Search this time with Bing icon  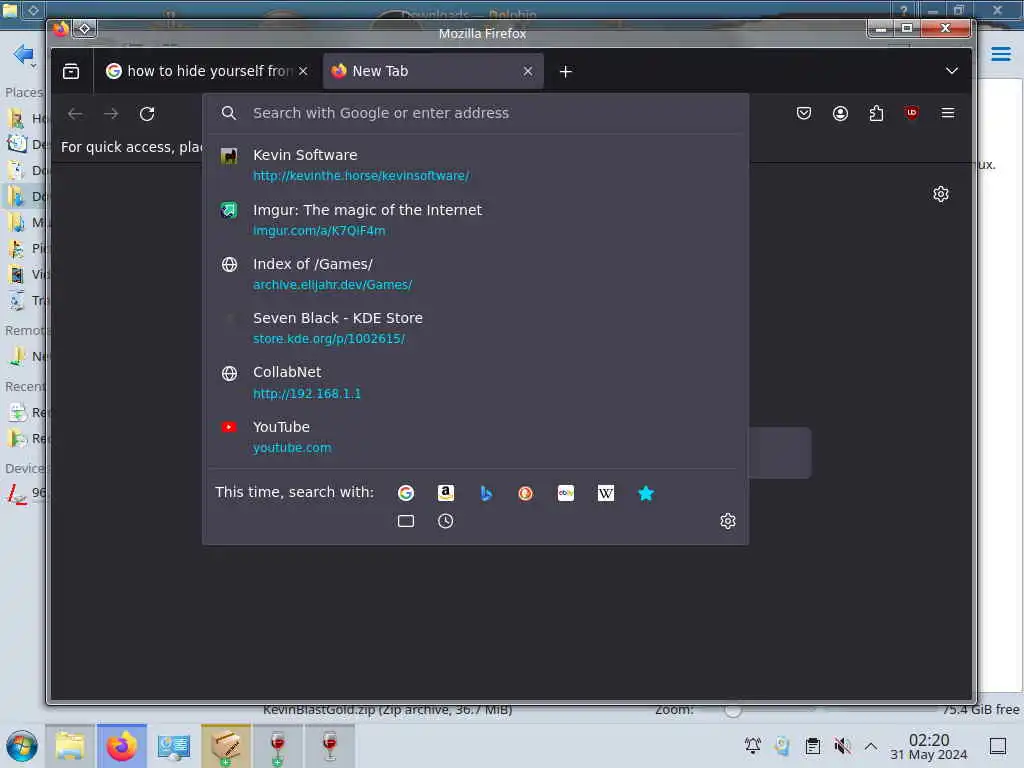486,493
